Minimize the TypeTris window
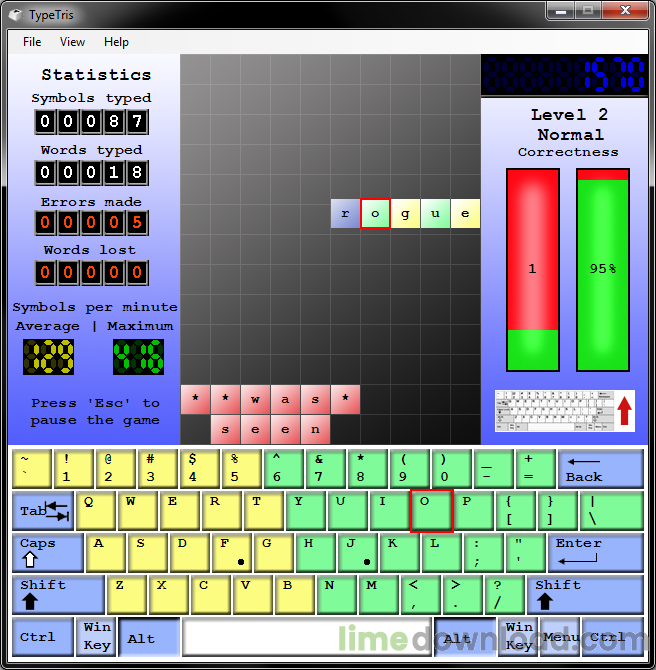This screenshot has height=670, width=656. click(x=561, y=11)
